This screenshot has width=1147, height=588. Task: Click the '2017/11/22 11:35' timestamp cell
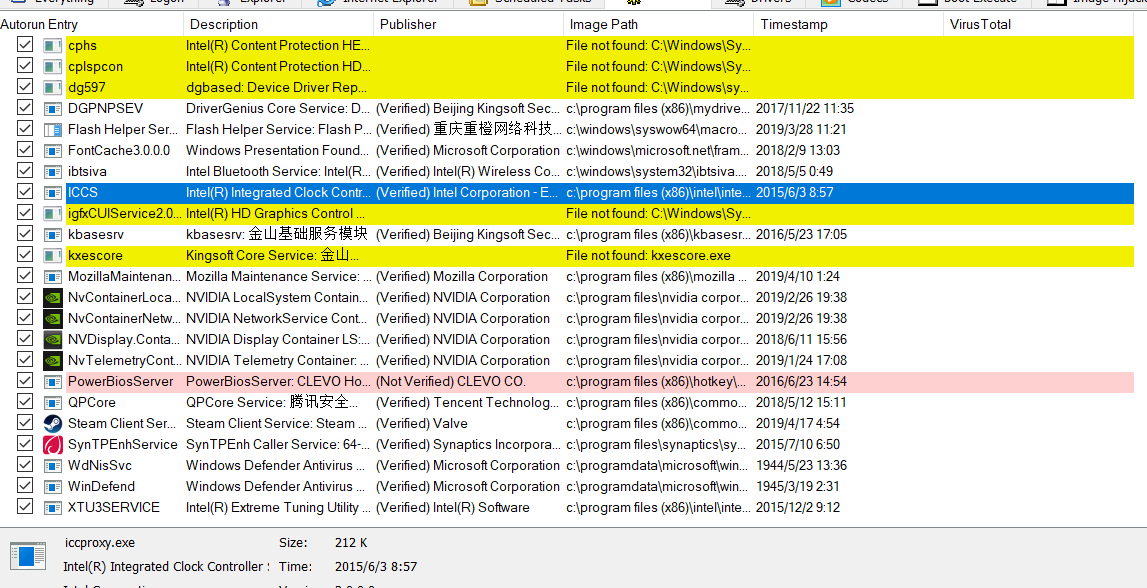click(805, 109)
